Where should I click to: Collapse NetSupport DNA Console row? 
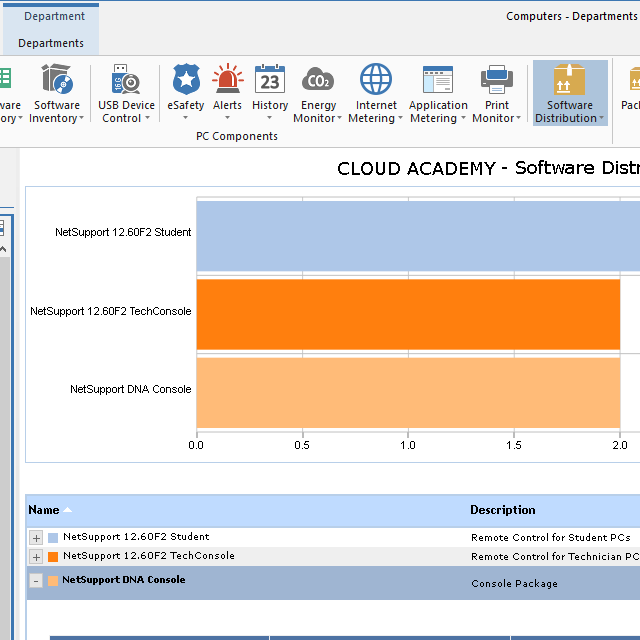click(x=36, y=581)
